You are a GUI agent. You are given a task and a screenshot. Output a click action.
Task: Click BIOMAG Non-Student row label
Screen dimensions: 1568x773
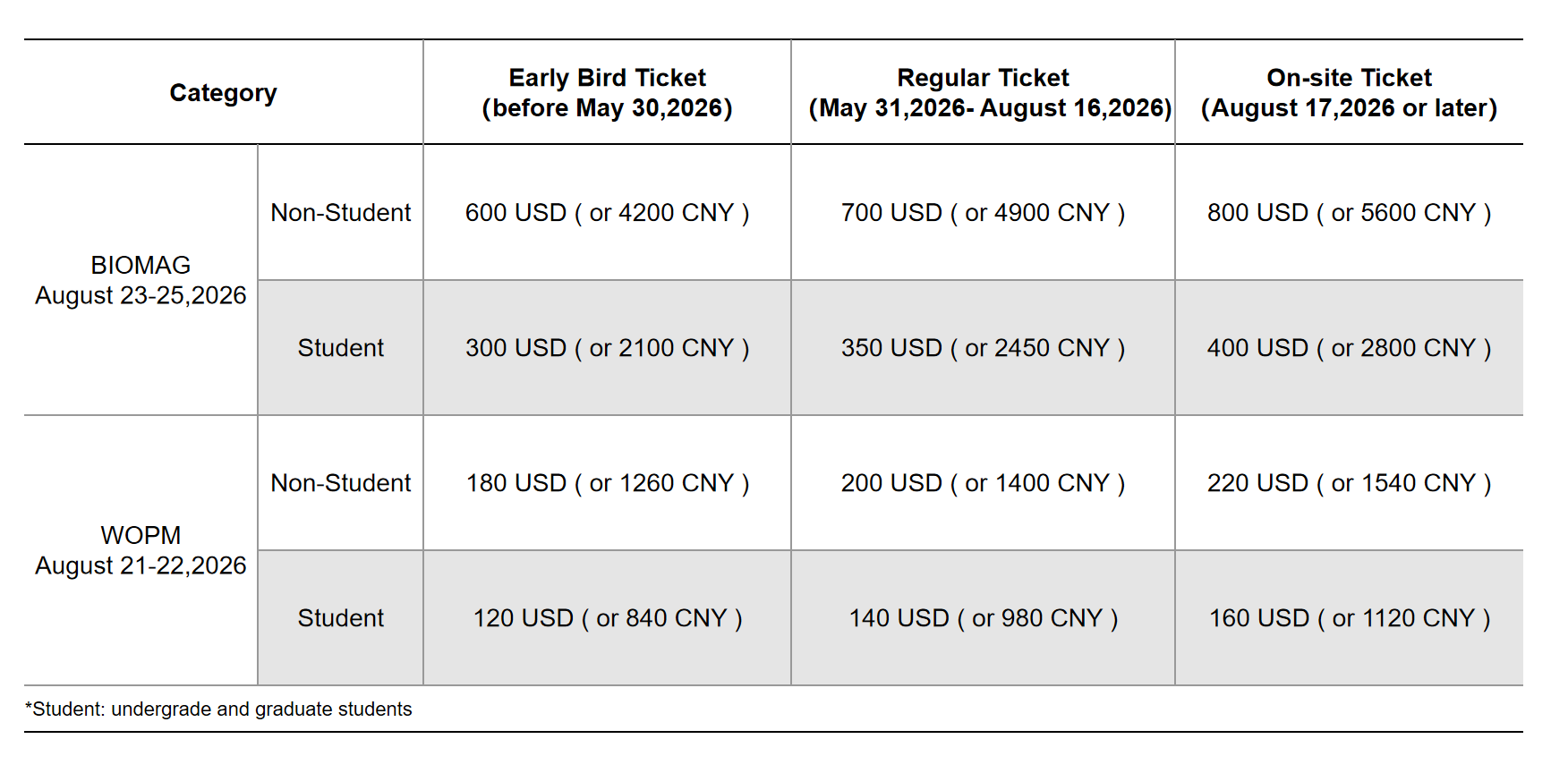pyautogui.click(x=341, y=213)
